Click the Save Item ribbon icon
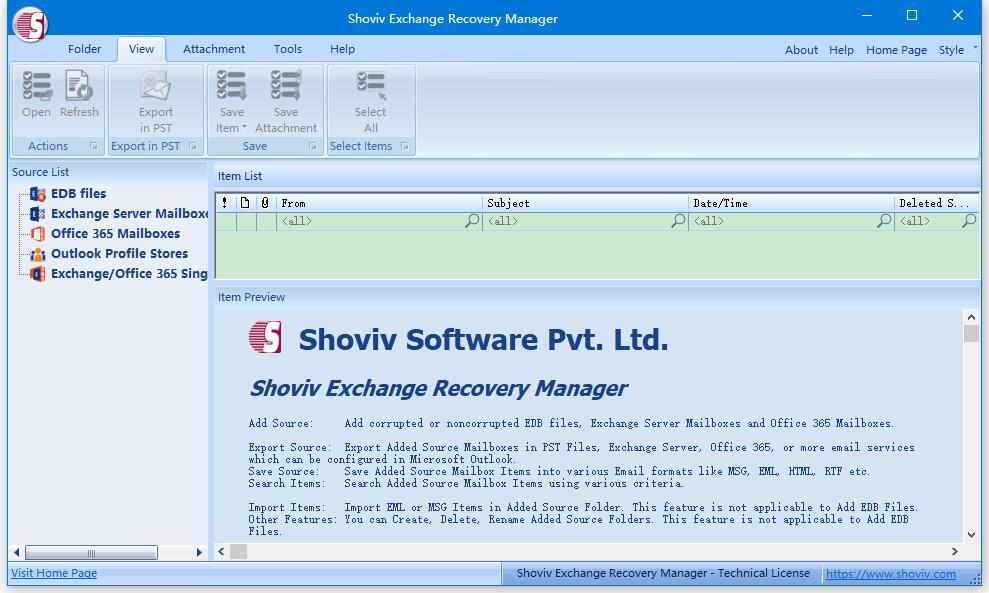Image resolution: width=989 pixels, height=593 pixels. click(x=231, y=86)
